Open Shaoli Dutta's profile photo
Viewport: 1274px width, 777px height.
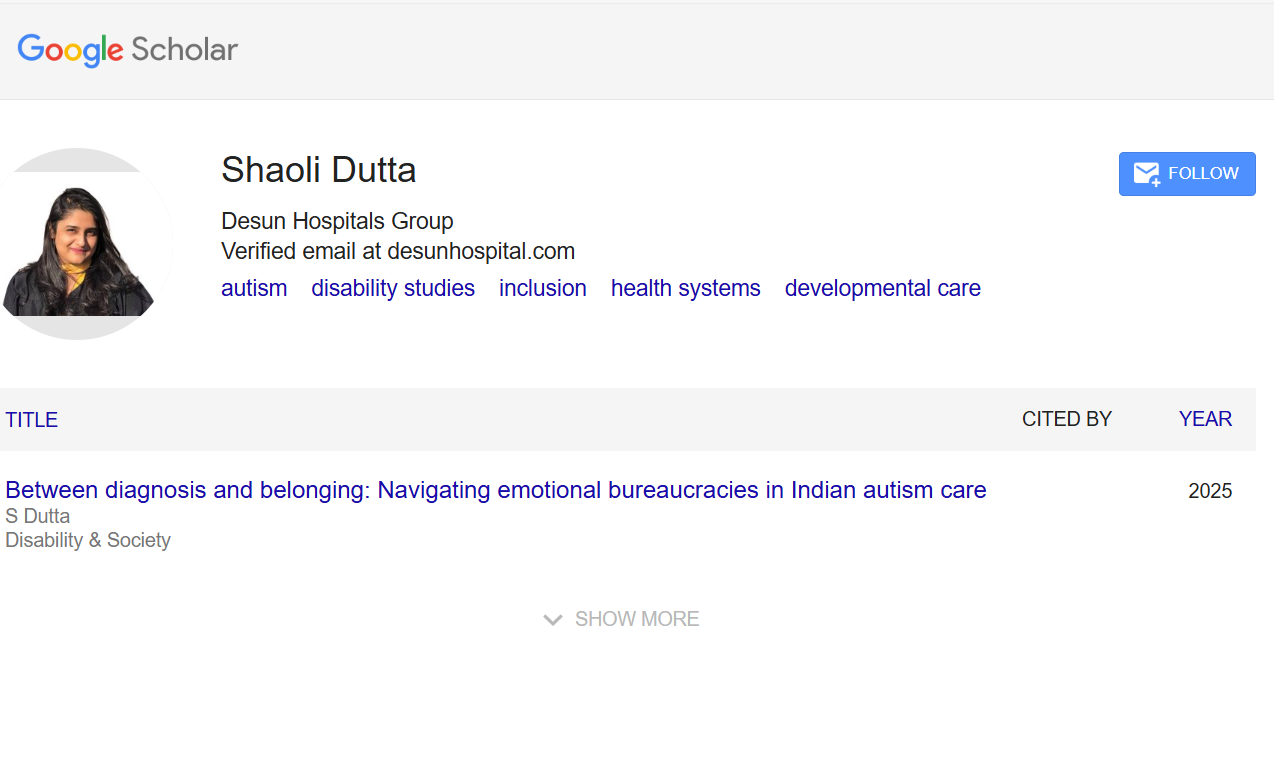click(78, 244)
